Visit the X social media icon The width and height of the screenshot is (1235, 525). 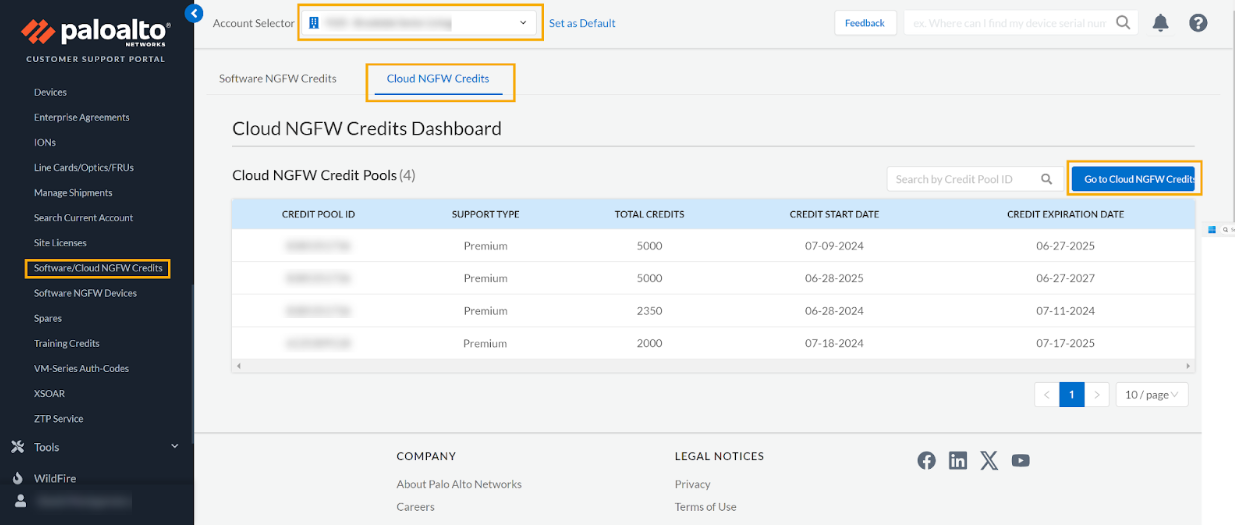(989, 460)
